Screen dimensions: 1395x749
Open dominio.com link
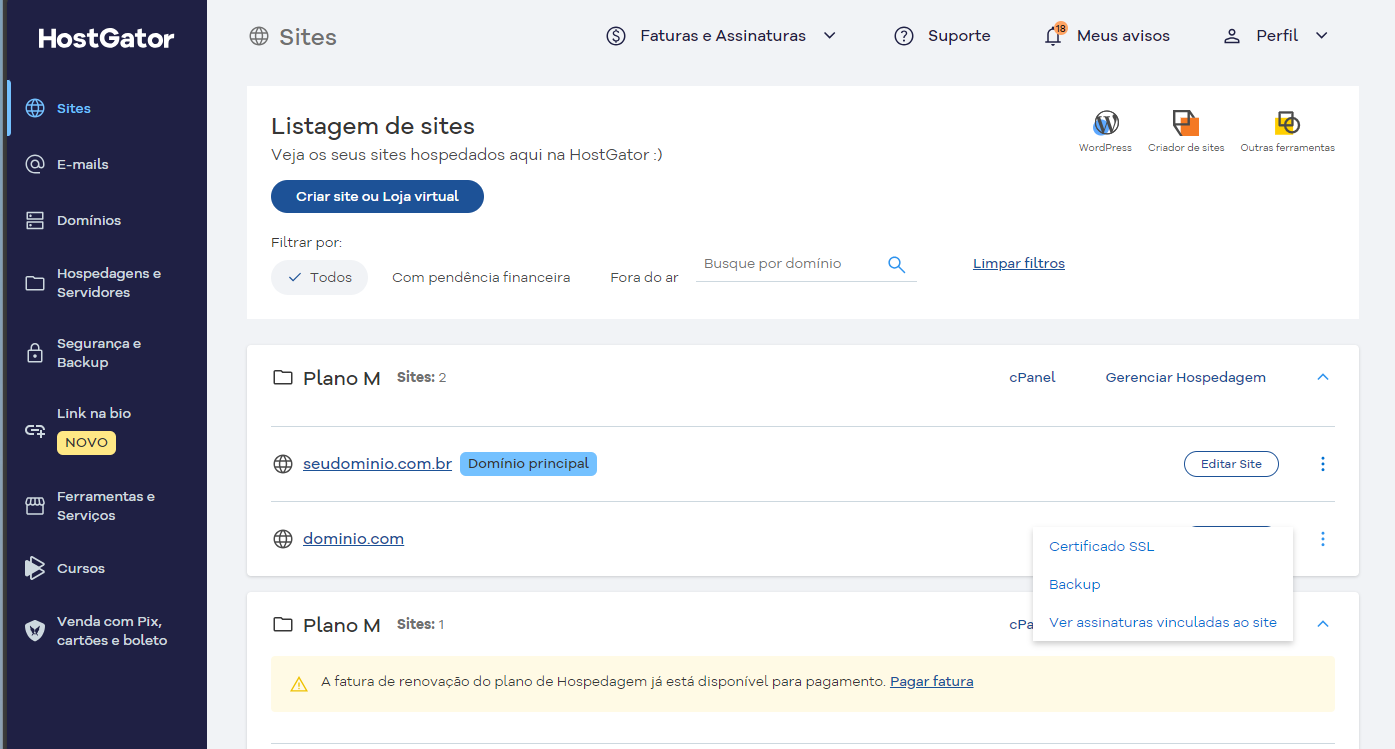(x=353, y=539)
